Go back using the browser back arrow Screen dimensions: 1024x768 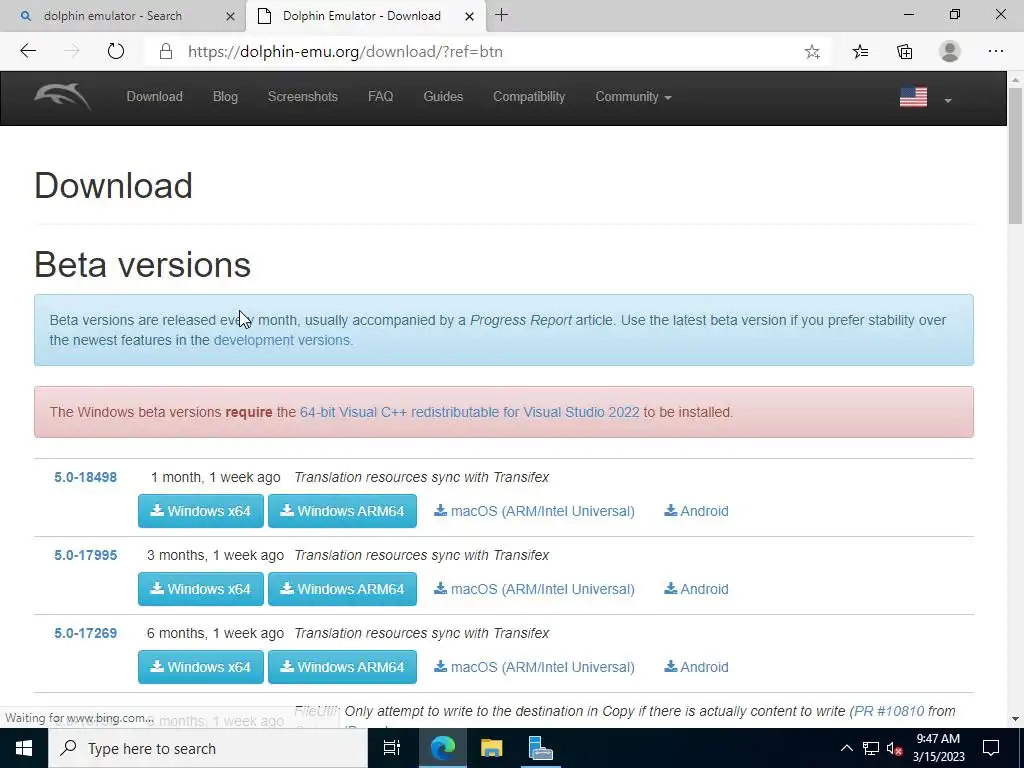[28, 51]
